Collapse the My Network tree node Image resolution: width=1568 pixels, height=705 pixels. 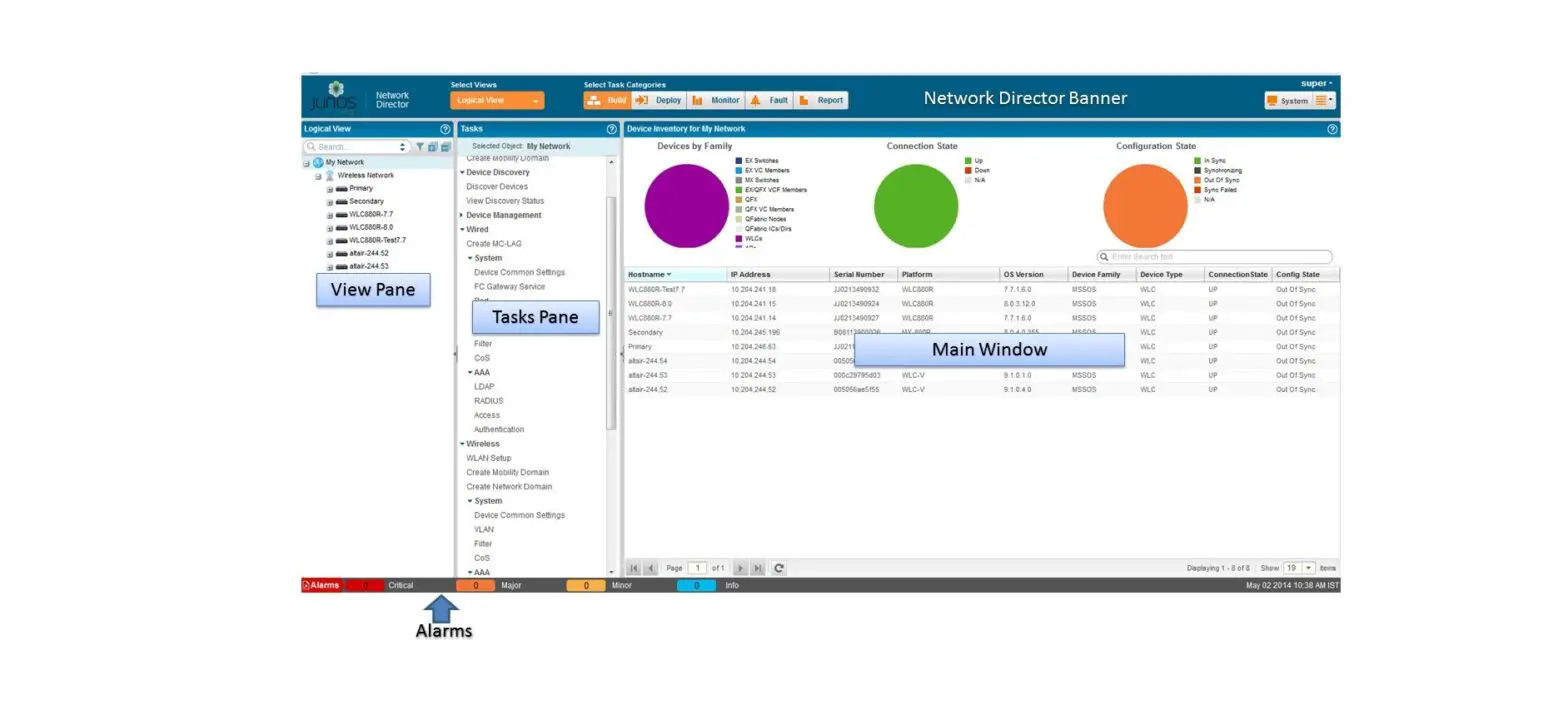307,162
